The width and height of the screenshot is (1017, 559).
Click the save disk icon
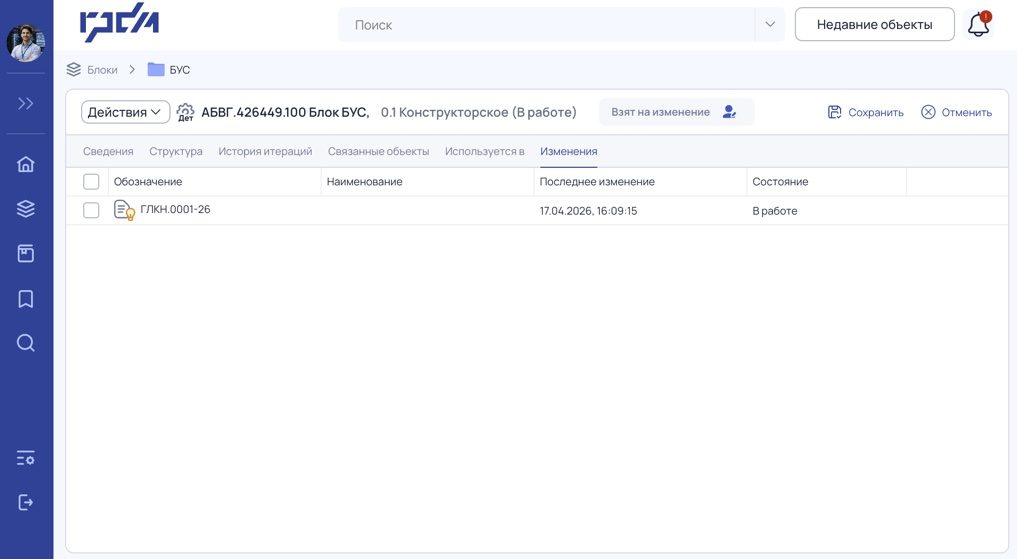pyautogui.click(x=835, y=112)
